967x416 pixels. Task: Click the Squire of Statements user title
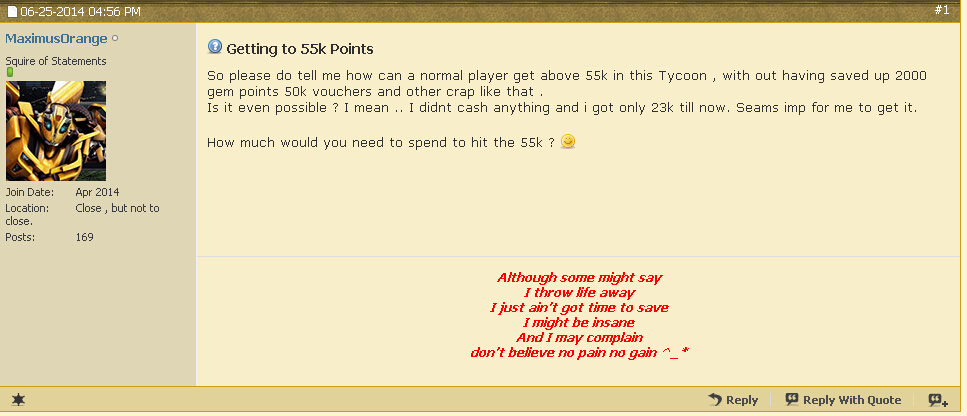point(56,61)
